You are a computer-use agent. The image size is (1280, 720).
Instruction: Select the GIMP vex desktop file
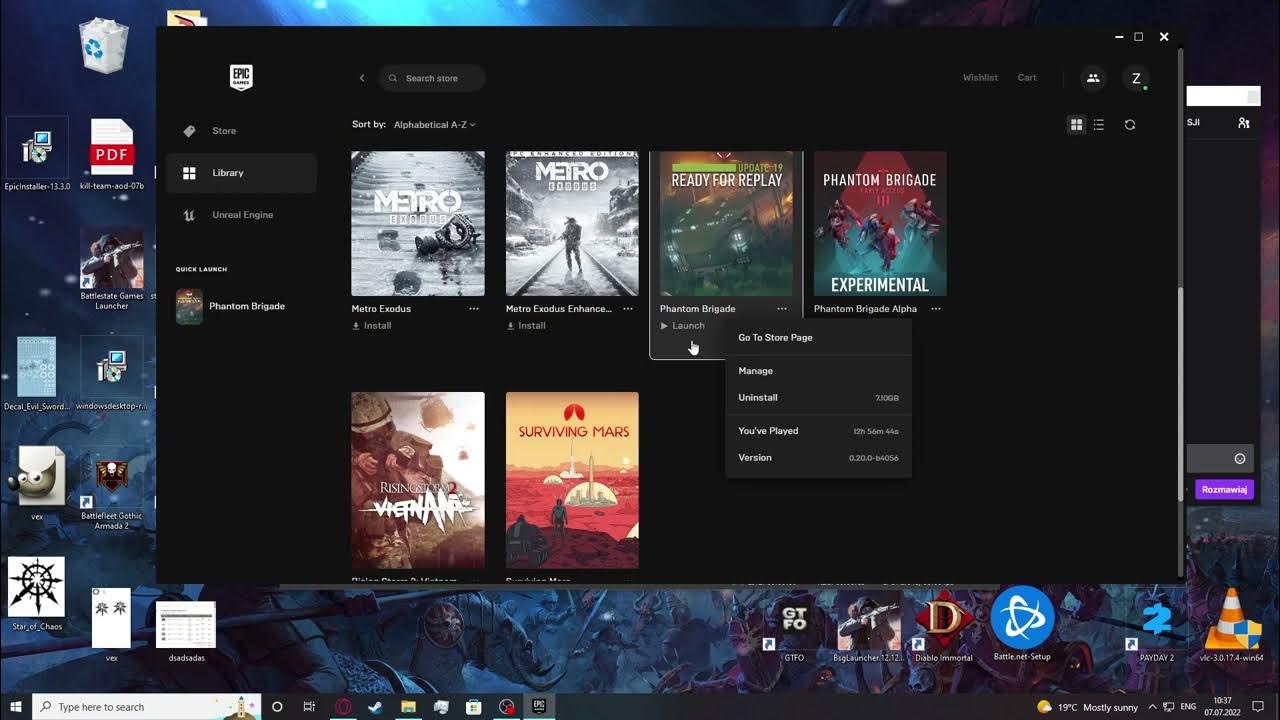[x=37, y=485]
